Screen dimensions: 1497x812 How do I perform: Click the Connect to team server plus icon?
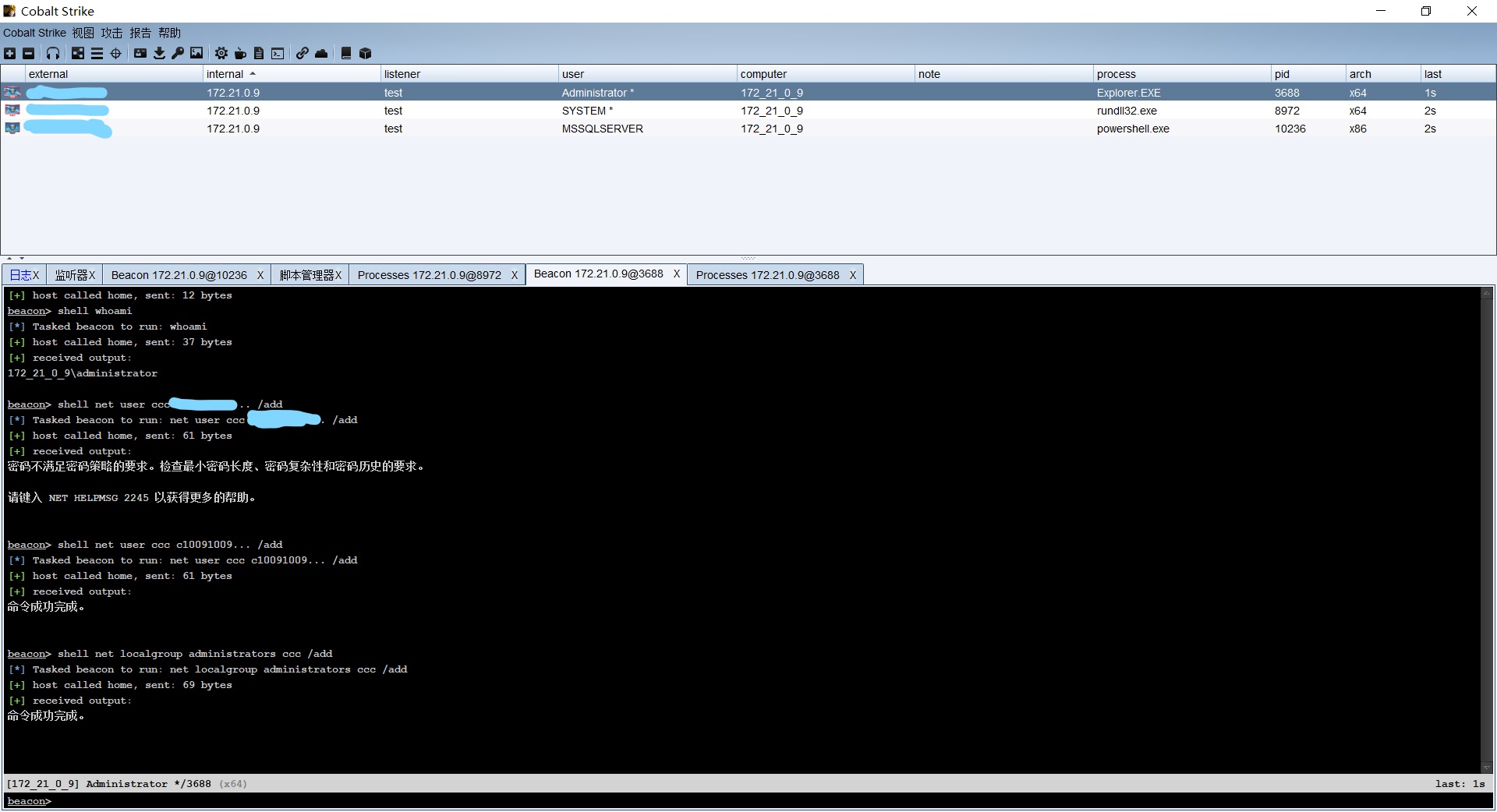tap(9, 53)
